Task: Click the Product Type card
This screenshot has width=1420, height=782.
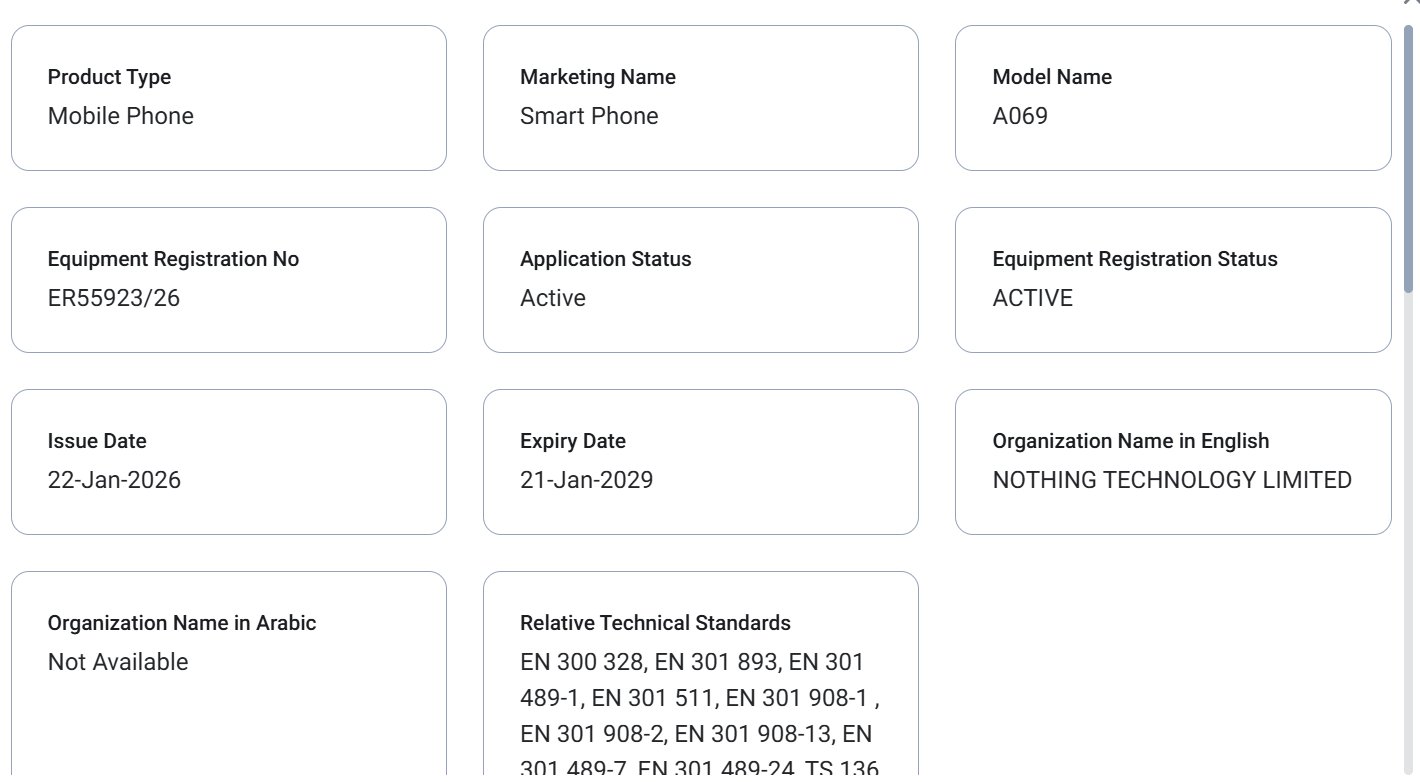Action: pyautogui.click(x=228, y=97)
